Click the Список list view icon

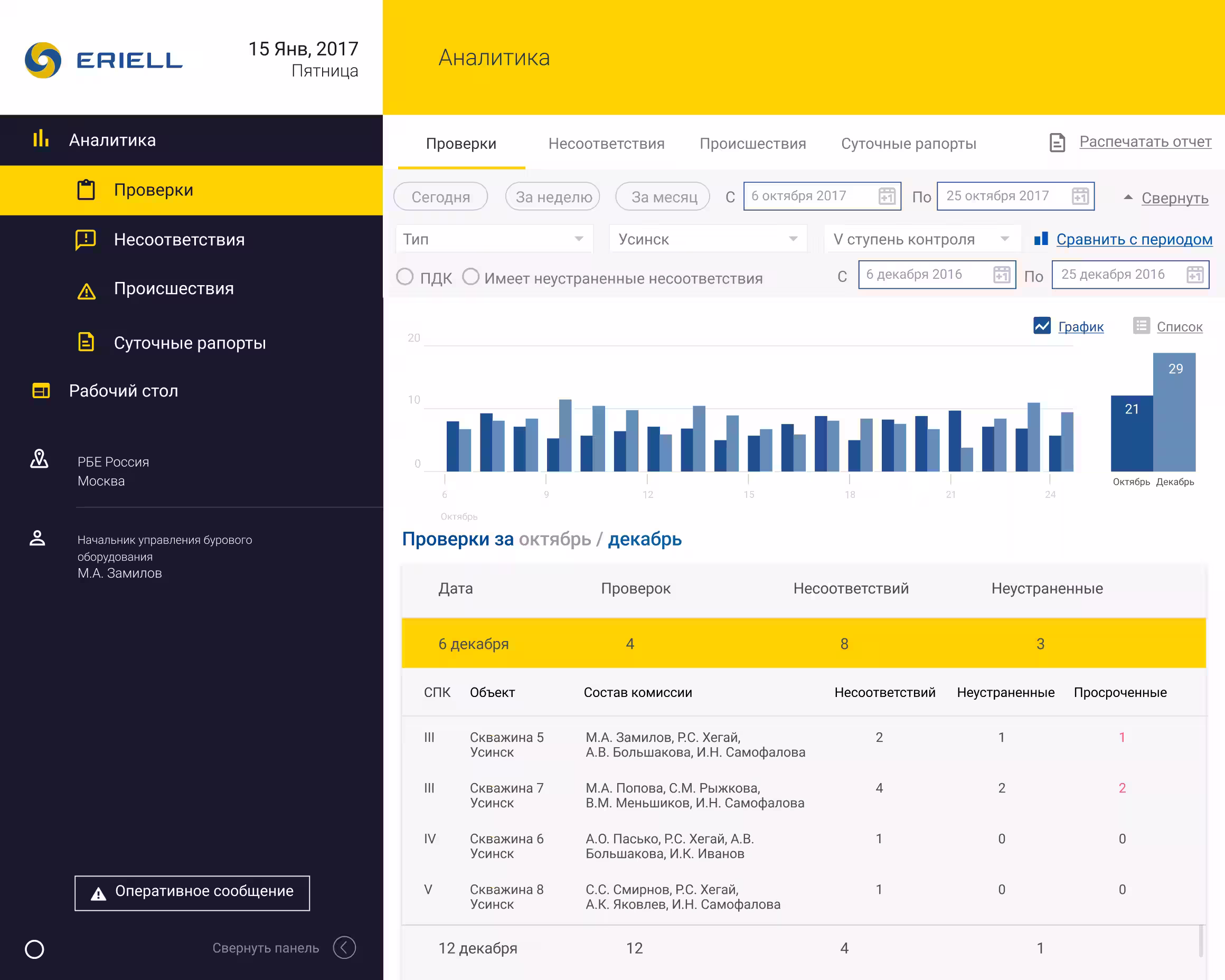click(1141, 326)
